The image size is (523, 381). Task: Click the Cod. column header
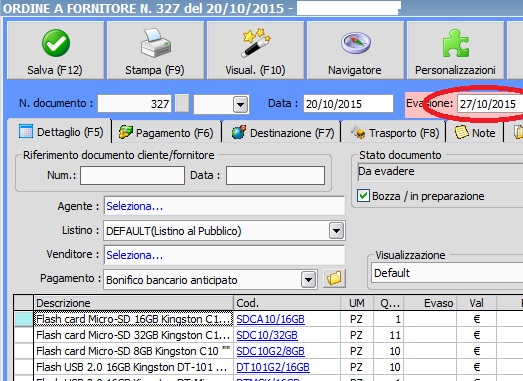(x=287, y=303)
